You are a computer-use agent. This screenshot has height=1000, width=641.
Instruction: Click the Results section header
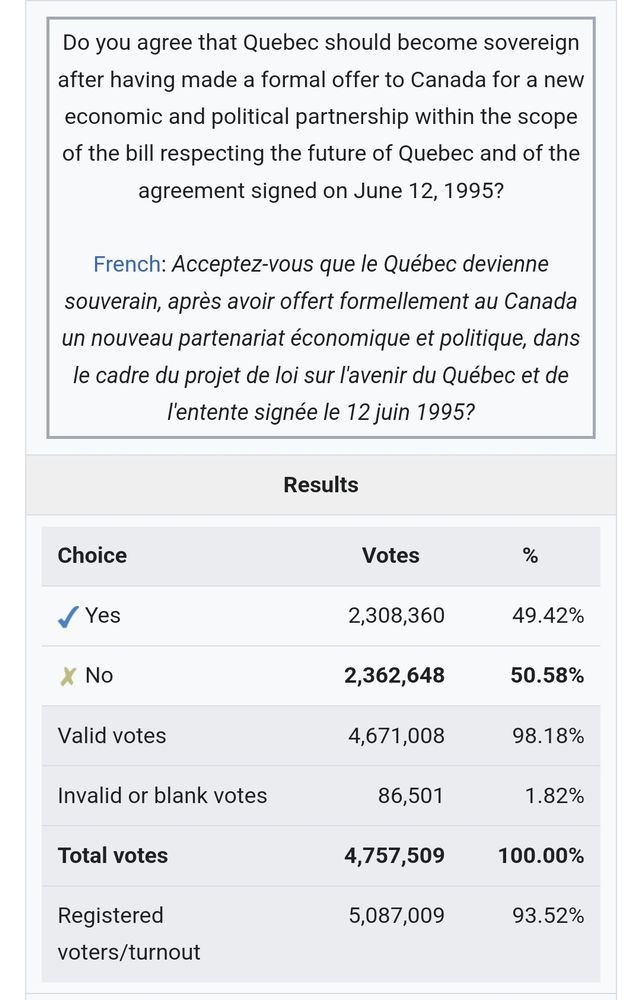click(x=321, y=485)
